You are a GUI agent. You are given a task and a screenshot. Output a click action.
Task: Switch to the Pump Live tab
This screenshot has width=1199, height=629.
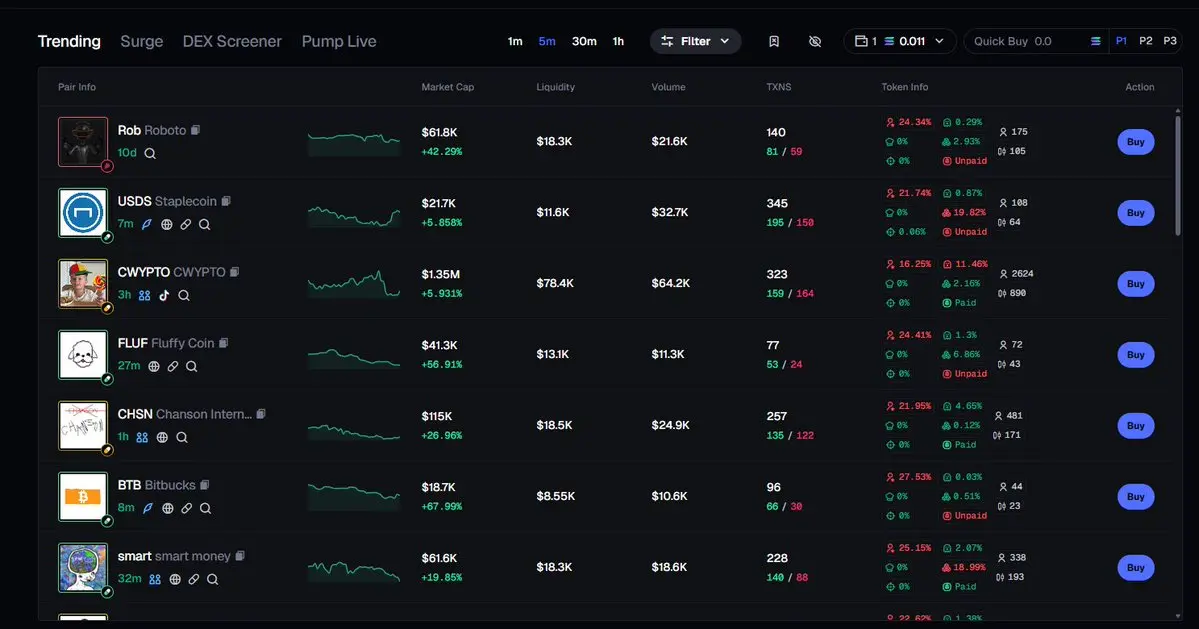coord(339,41)
